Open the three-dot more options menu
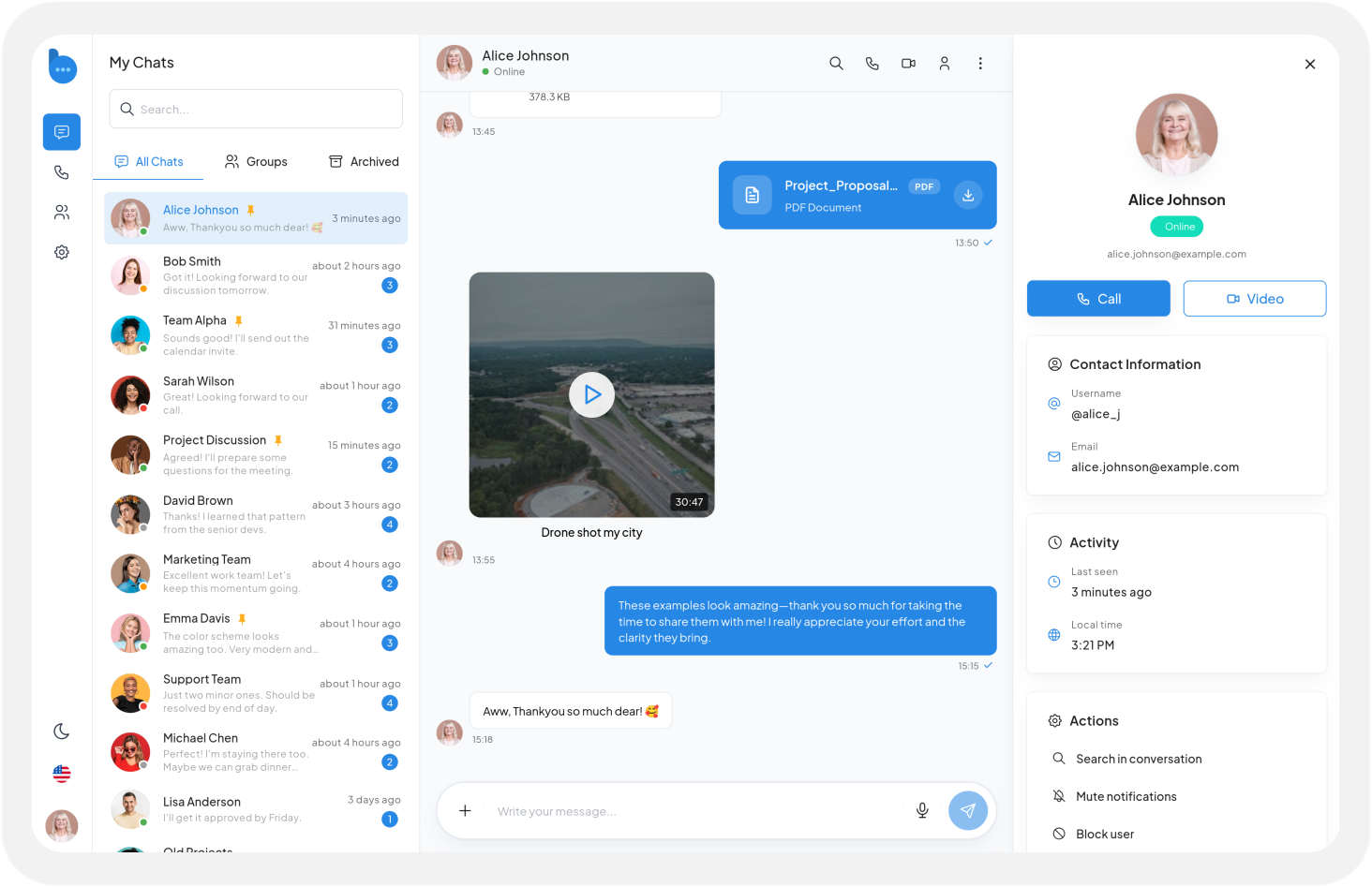The width and height of the screenshot is (1372, 887). 980,64
